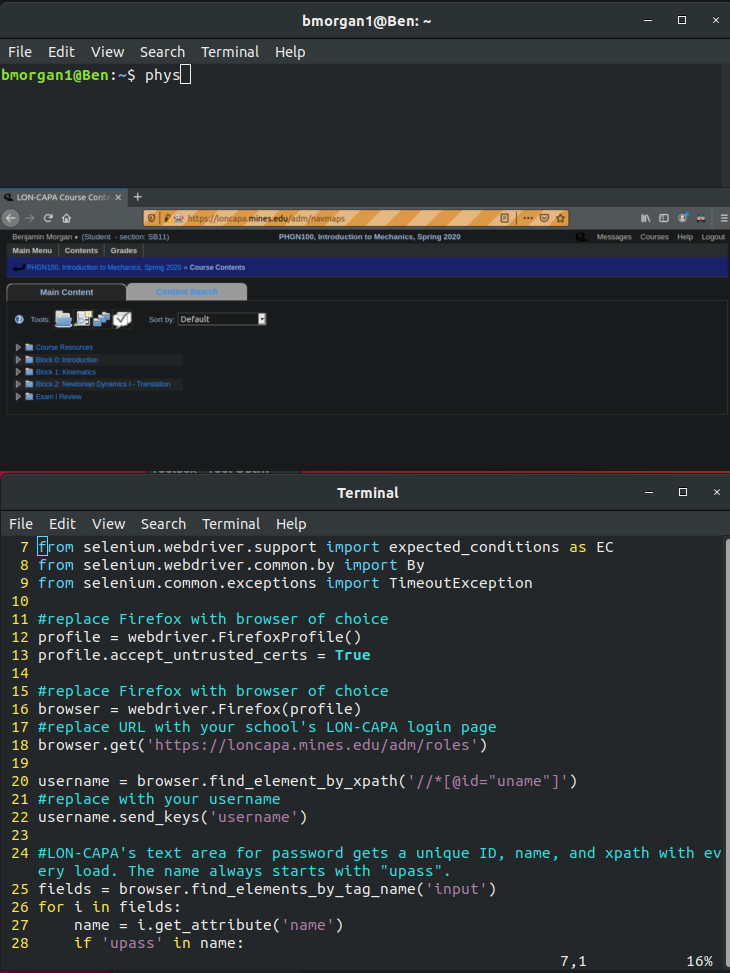730x973 pixels.
Task: Expand Block 1: Kinematics
Action: click(18, 372)
